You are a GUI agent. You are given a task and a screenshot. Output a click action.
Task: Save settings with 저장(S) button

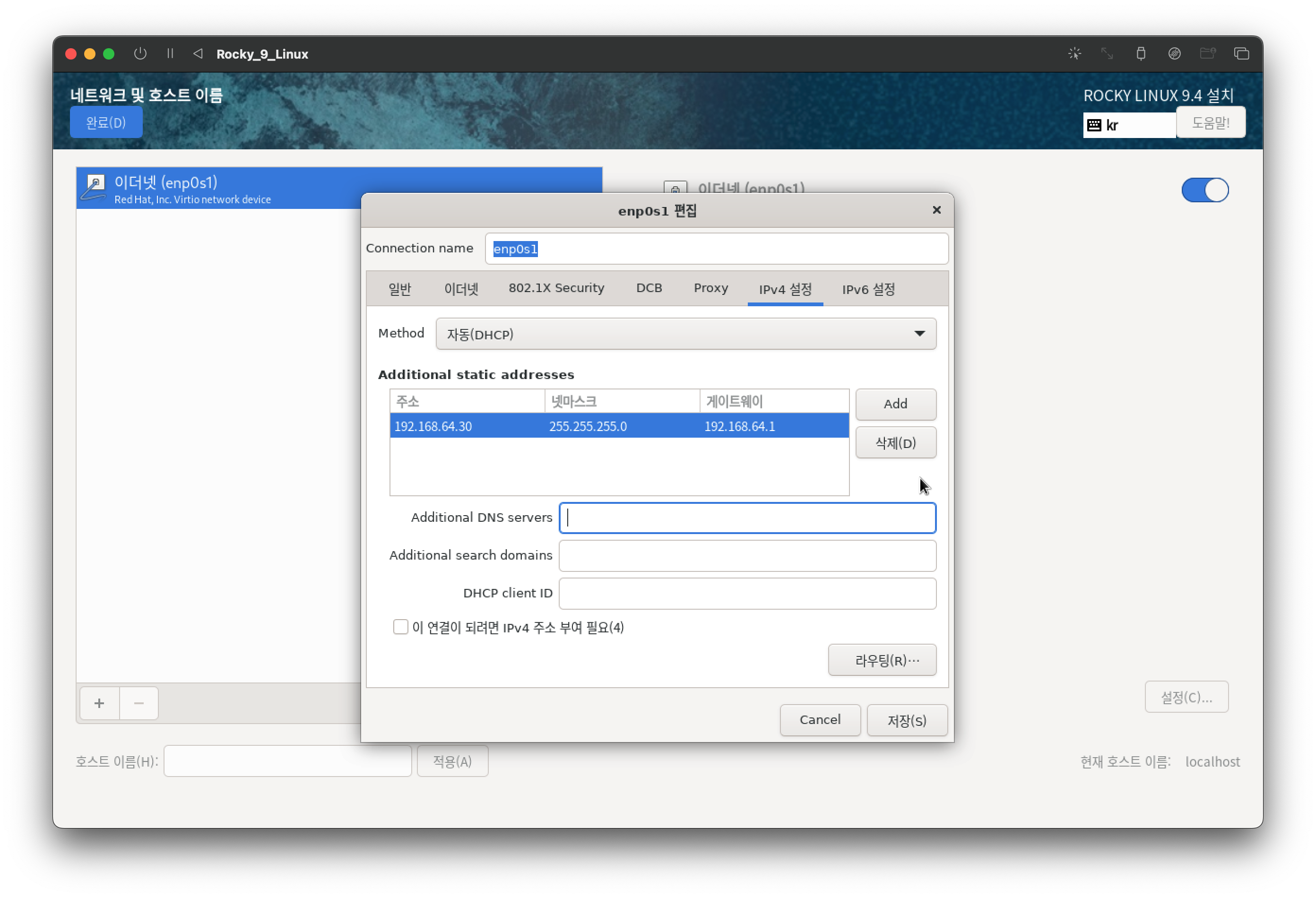(907, 720)
